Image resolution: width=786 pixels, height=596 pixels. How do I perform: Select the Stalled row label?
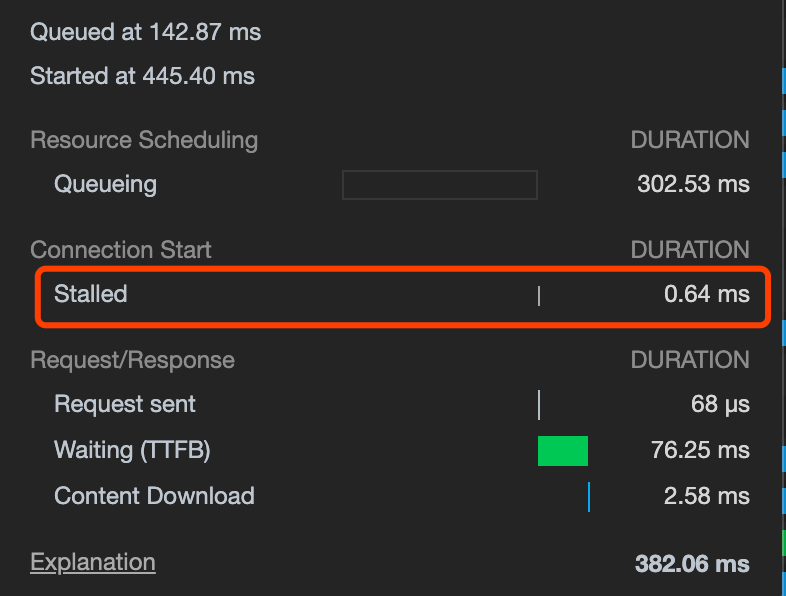click(91, 294)
